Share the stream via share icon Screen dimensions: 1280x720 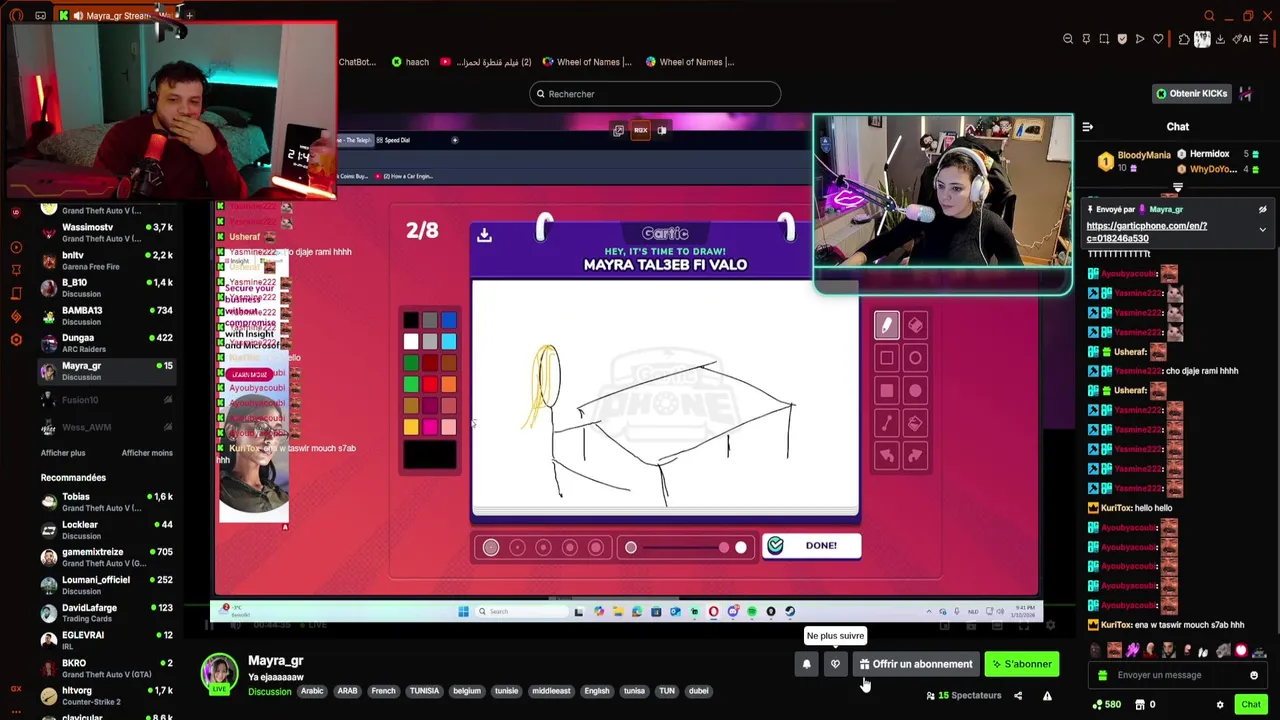(x=1018, y=696)
